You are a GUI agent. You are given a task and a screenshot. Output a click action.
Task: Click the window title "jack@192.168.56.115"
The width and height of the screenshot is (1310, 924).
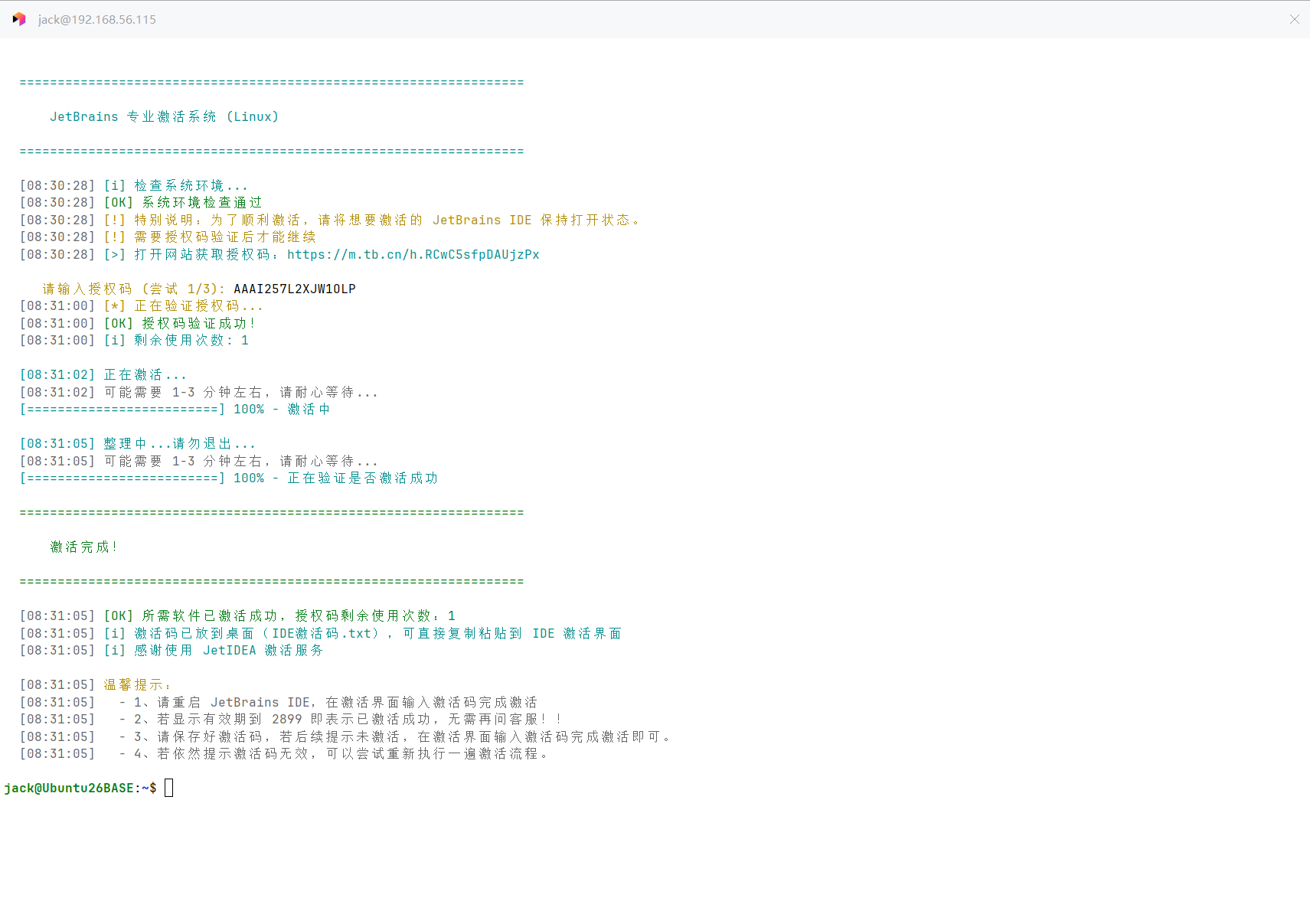tap(97, 19)
